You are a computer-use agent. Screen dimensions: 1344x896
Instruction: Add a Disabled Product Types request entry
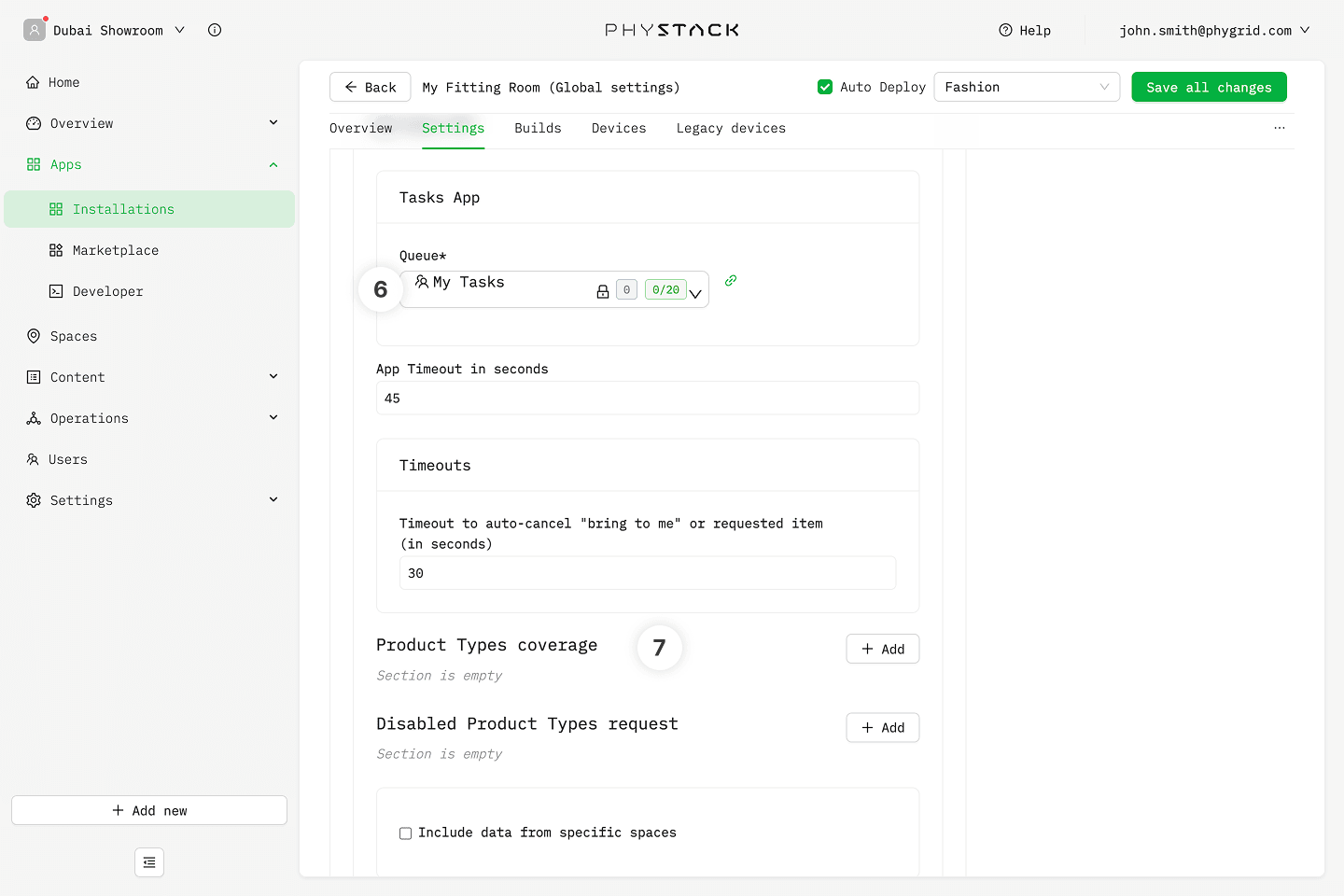click(x=882, y=727)
